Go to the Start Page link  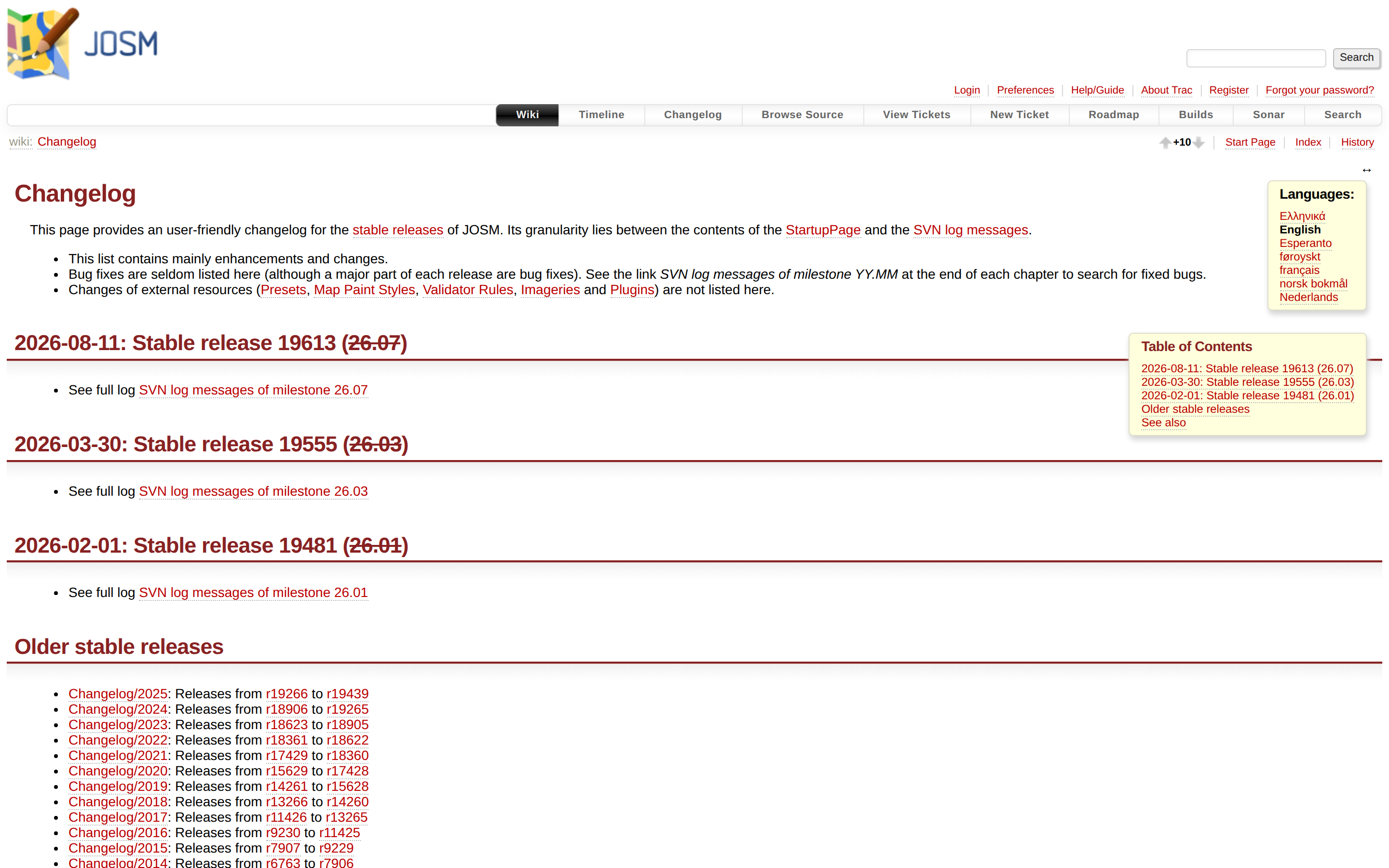1250,142
